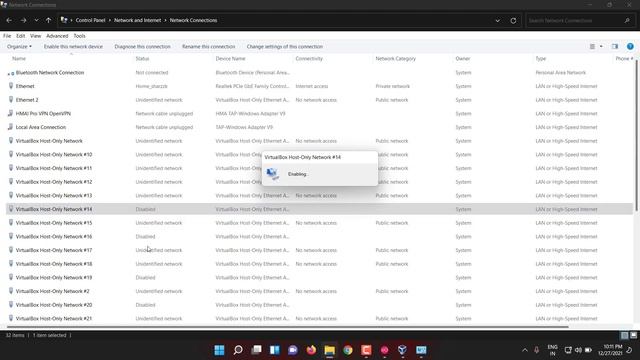640x360 pixels.
Task: Open the View menu
Action: [x=36, y=36]
